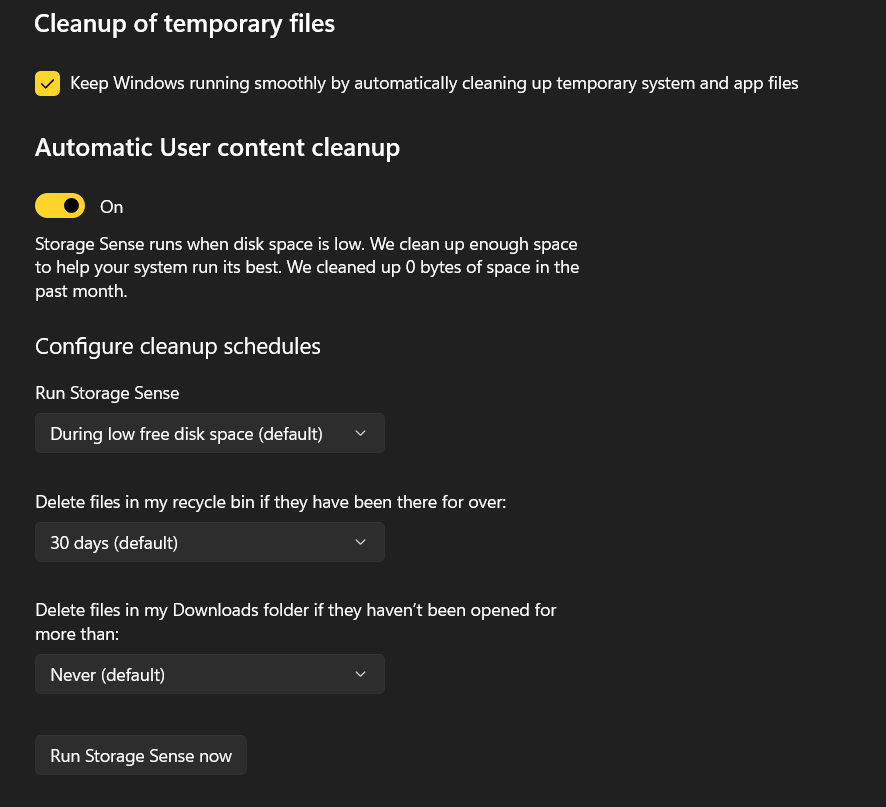Image resolution: width=886 pixels, height=807 pixels.
Task: Click the chevron on recycle bin schedule dropdown
Action: click(360, 542)
